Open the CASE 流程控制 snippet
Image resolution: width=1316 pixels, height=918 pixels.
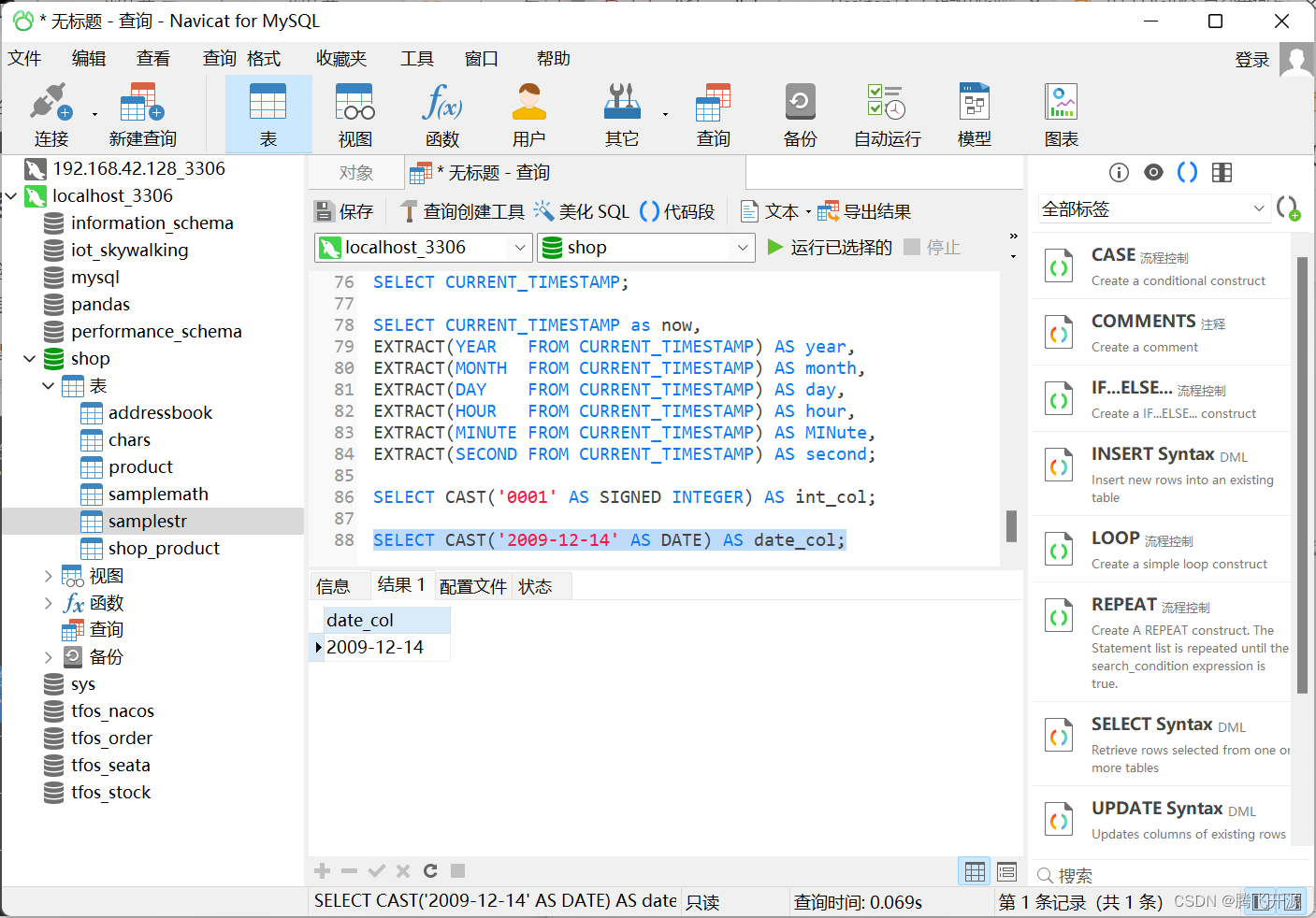click(1162, 266)
